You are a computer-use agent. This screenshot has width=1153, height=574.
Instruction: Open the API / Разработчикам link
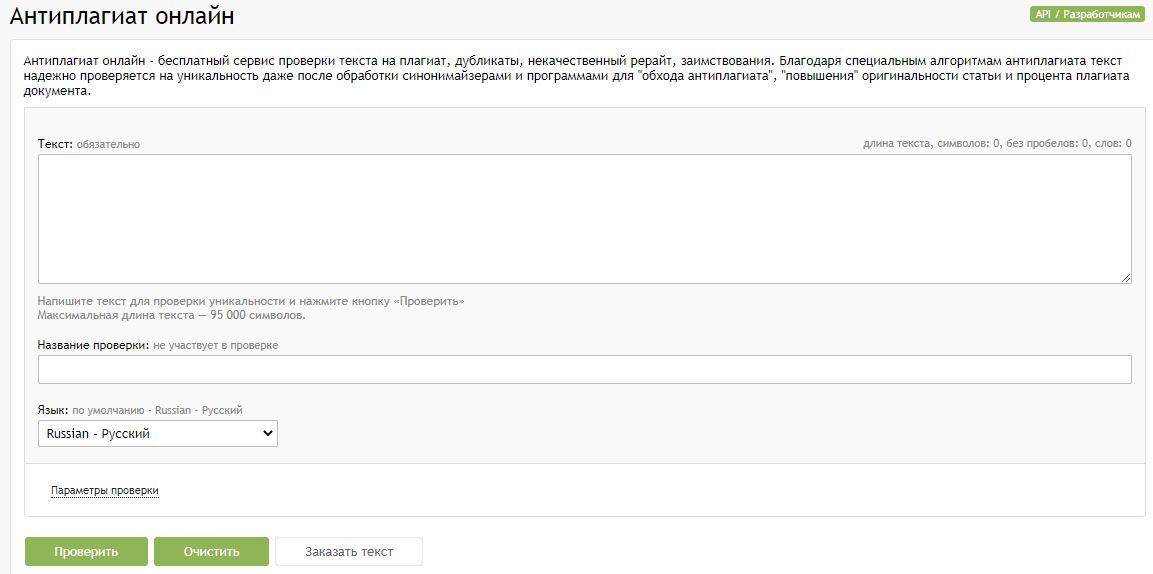[x=1087, y=14]
